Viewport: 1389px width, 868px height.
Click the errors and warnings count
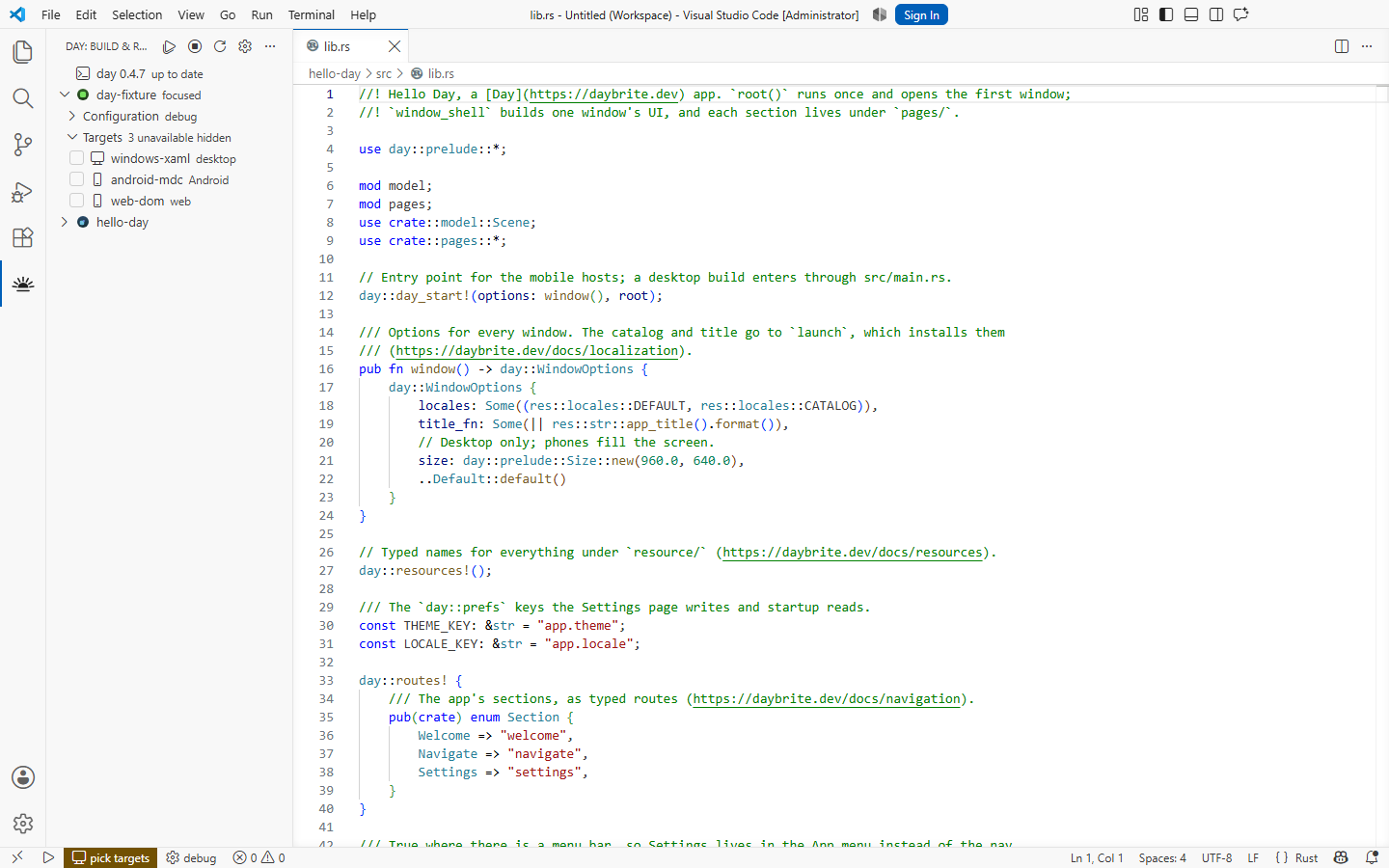259,857
